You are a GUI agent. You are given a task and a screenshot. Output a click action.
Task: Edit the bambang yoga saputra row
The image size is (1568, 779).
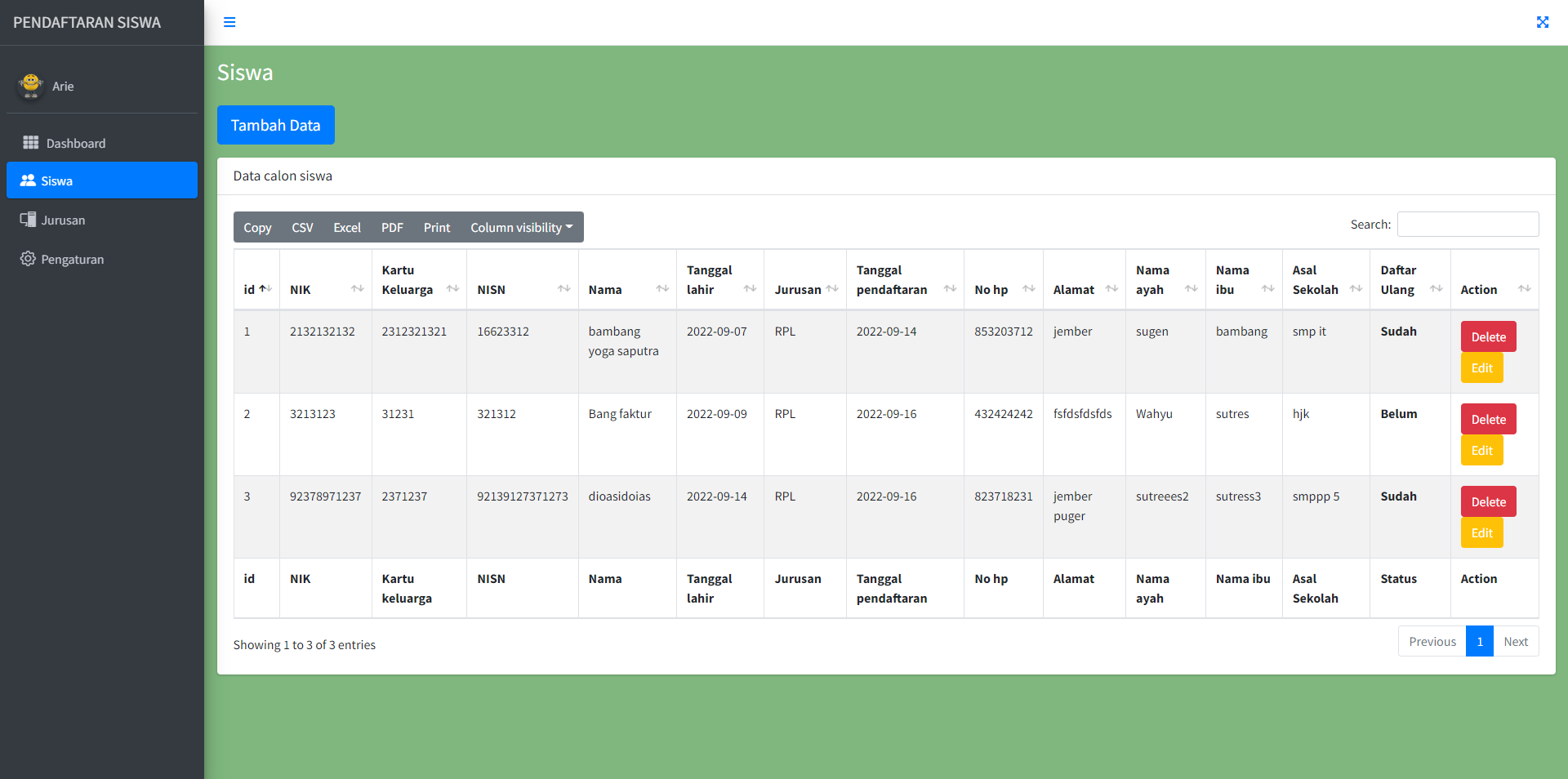pyautogui.click(x=1481, y=367)
